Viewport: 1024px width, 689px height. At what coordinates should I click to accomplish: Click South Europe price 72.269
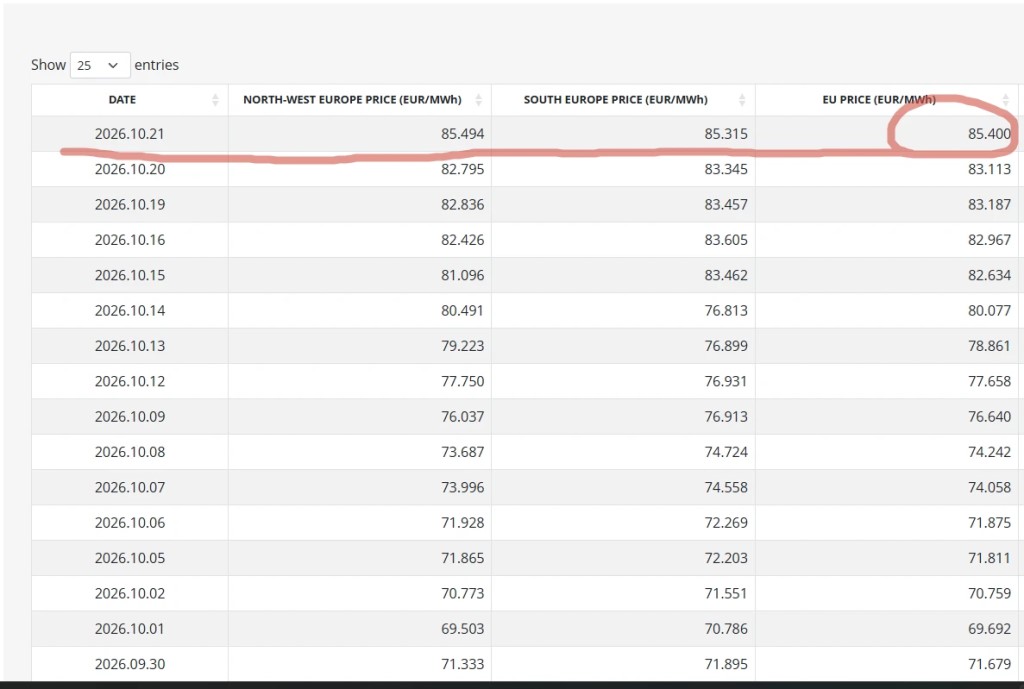726,522
